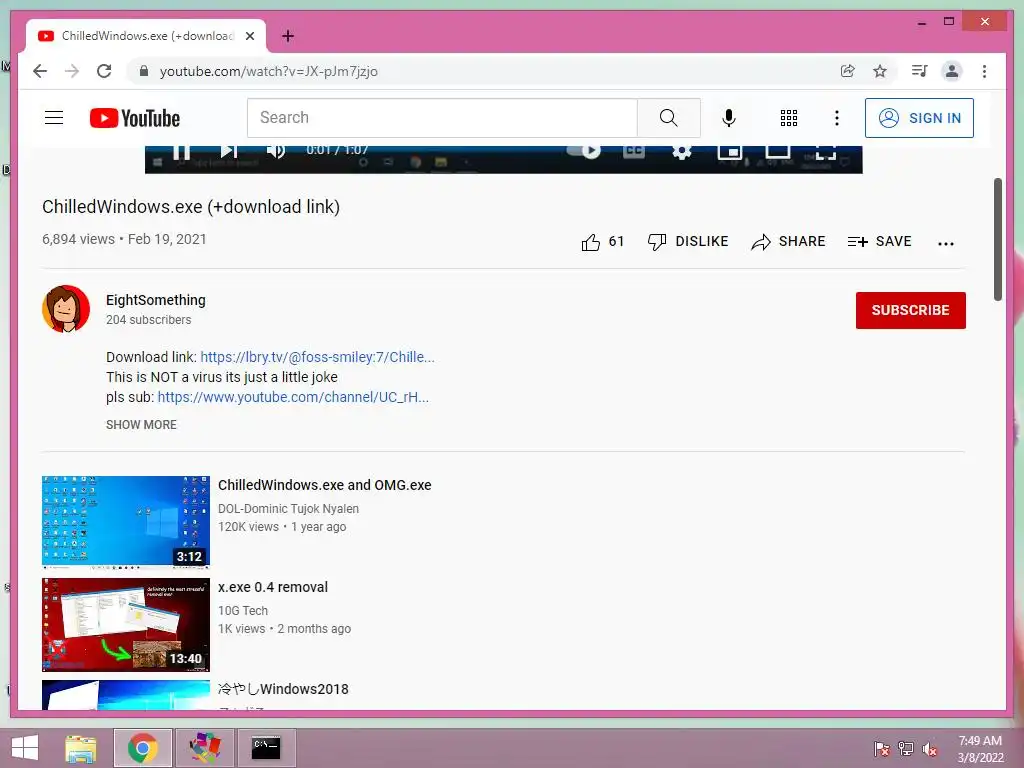Open ChilledWindows.exe and OMG.exe thumbnail
The width and height of the screenshot is (1024, 768).
[126, 522]
